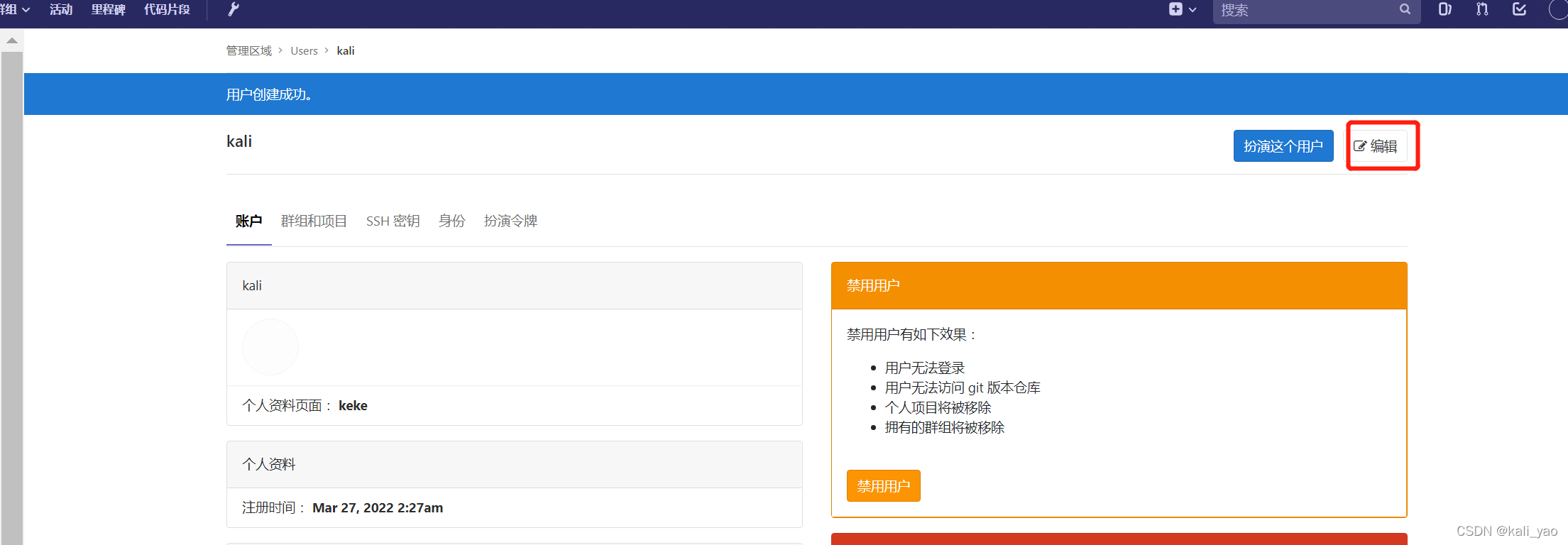Image resolution: width=1568 pixels, height=545 pixels.
Task: Go to Users breadcrumb link
Action: click(x=304, y=50)
